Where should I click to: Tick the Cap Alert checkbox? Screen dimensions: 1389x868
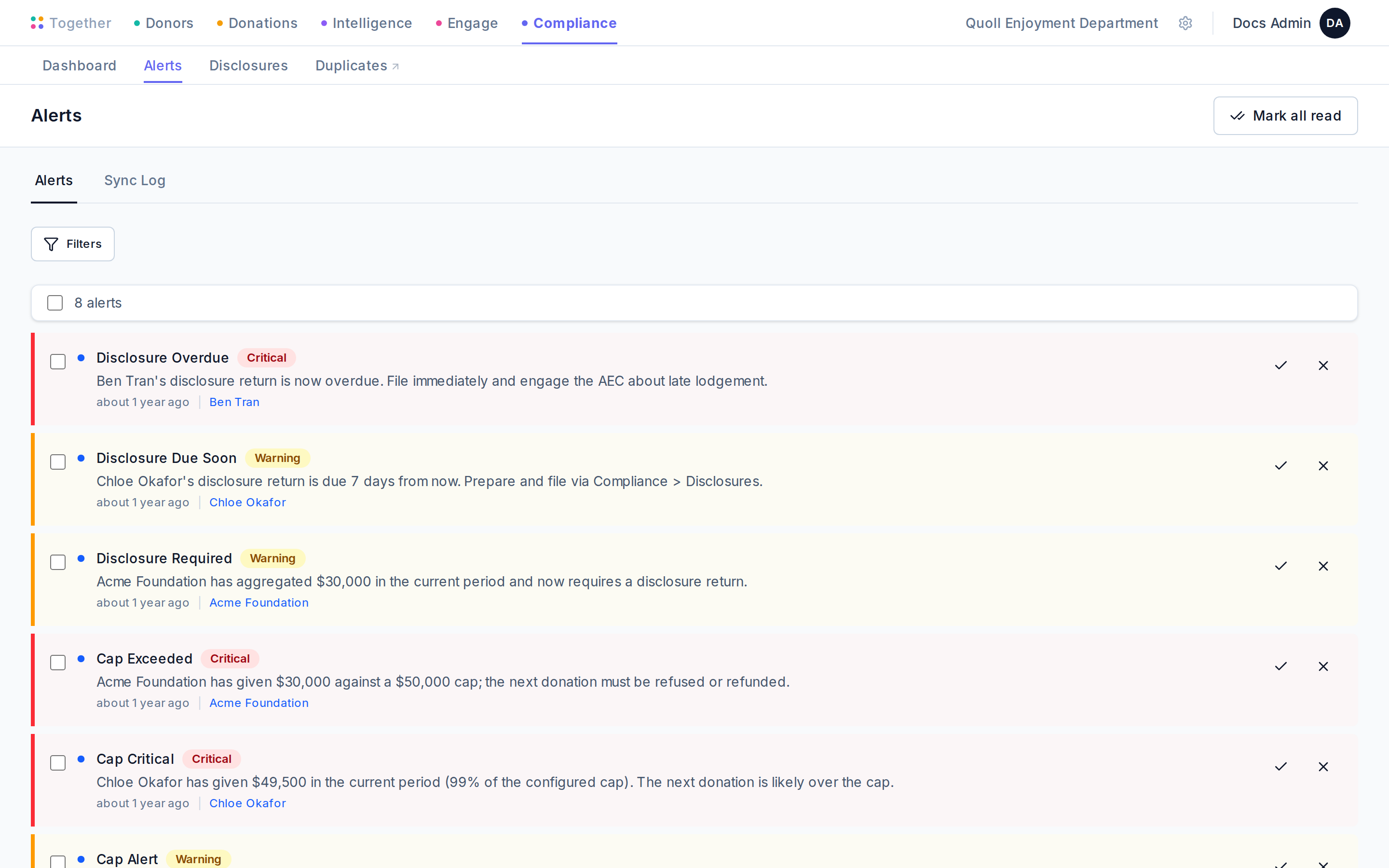tap(58, 862)
